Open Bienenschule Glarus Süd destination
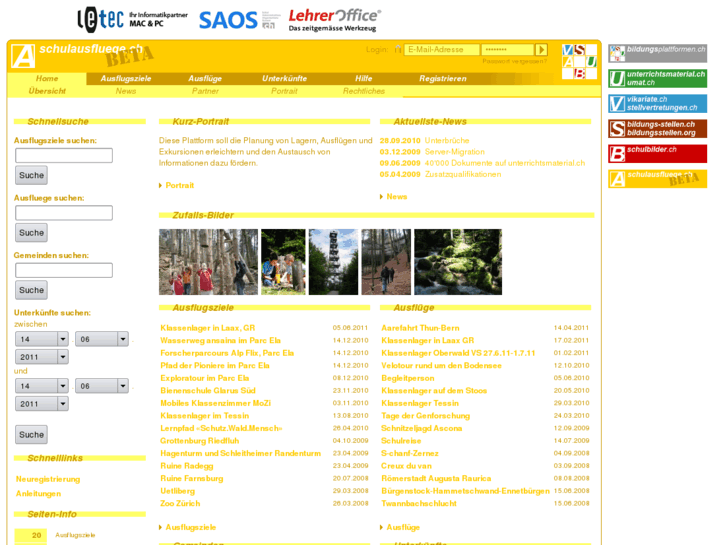 (x=208, y=391)
